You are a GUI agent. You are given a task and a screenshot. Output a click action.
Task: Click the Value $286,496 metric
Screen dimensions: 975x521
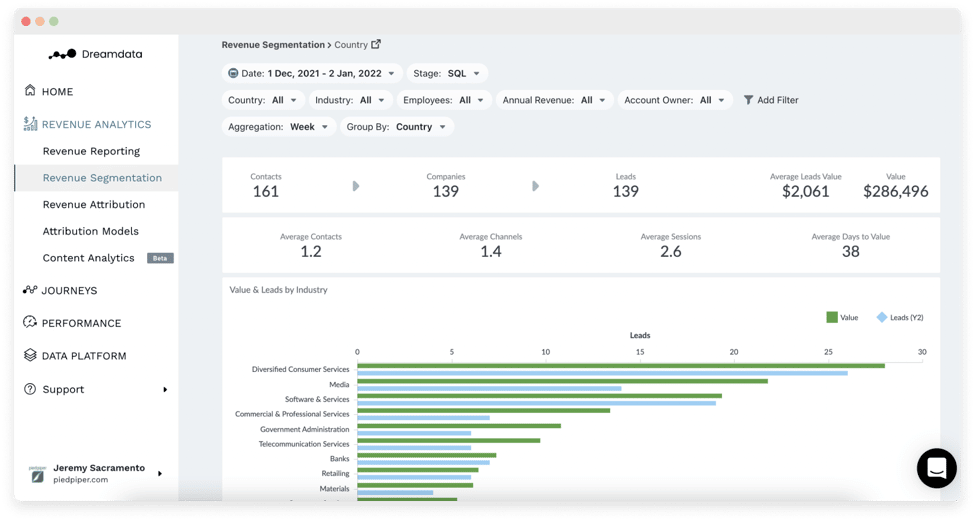(x=895, y=186)
